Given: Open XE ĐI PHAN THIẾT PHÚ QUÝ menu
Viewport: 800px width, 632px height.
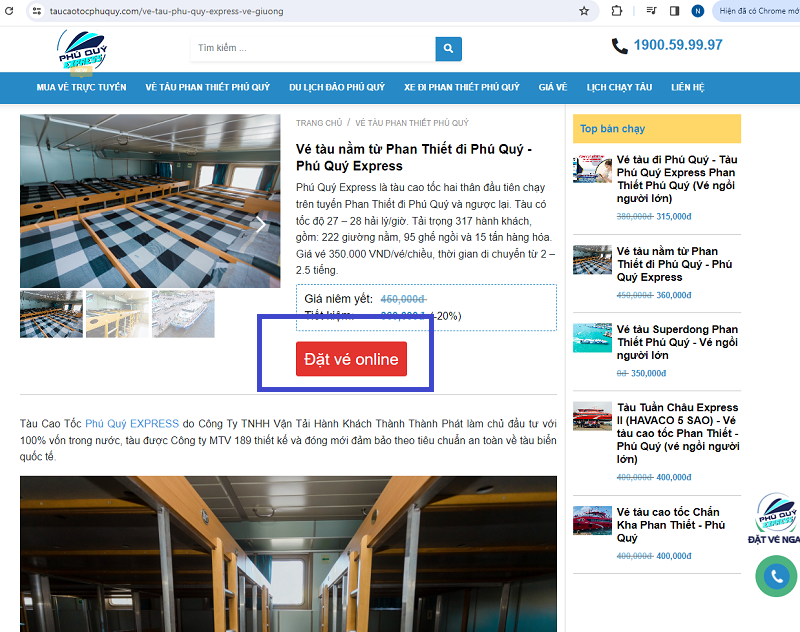Looking at the screenshot, I should click(x=462, y=87).
